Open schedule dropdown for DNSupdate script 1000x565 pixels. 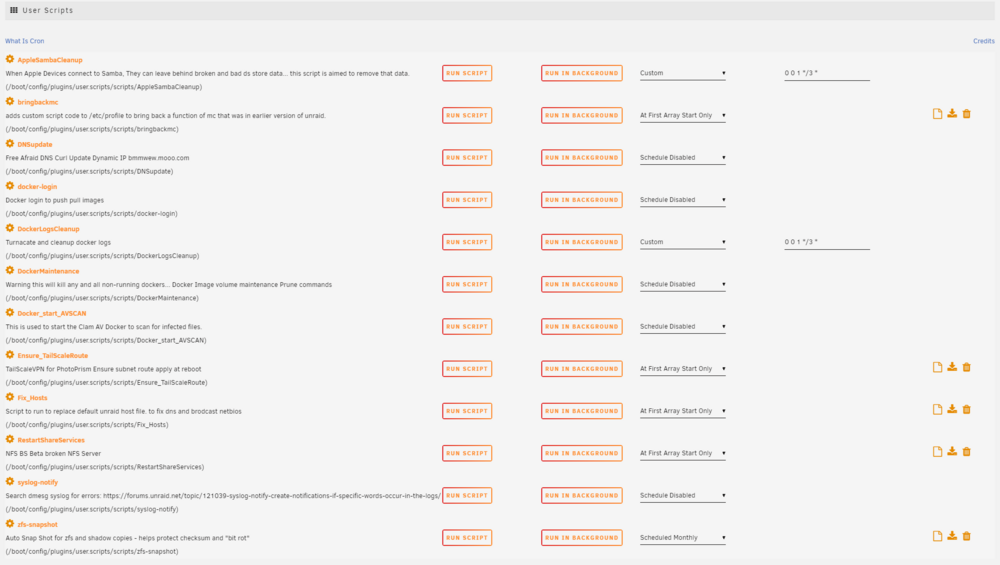tap(682, 158)
